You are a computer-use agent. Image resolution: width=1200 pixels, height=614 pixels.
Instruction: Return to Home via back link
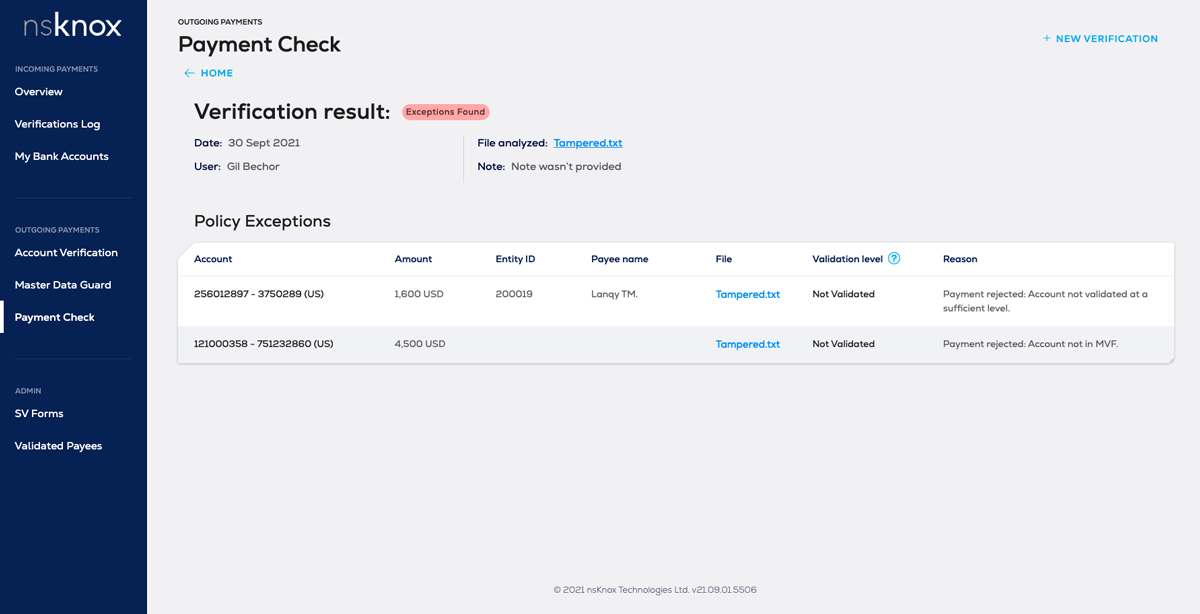click(x=216, y=73)
